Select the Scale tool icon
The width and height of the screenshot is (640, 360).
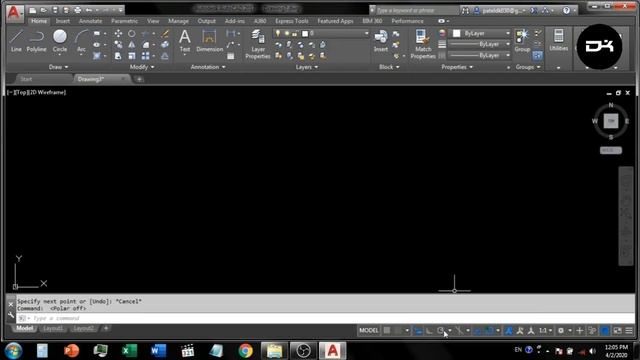click(131, 56)
